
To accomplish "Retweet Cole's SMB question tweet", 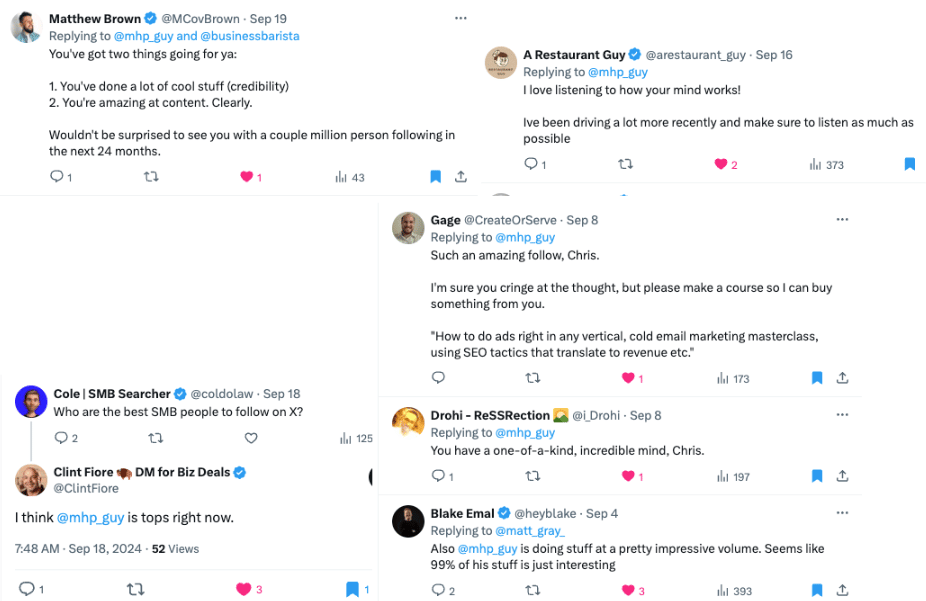I will 156,437.
